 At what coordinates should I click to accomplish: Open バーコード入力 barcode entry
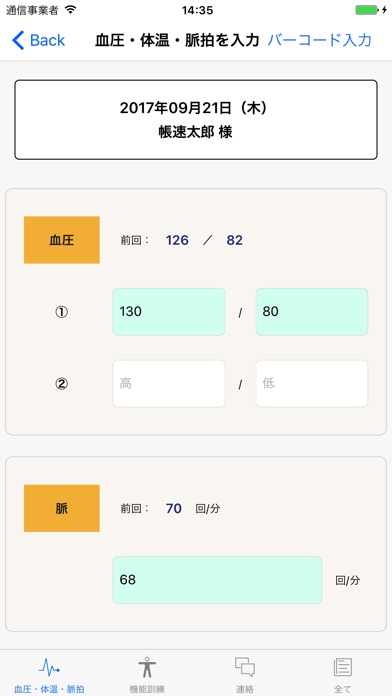point(319,40)
